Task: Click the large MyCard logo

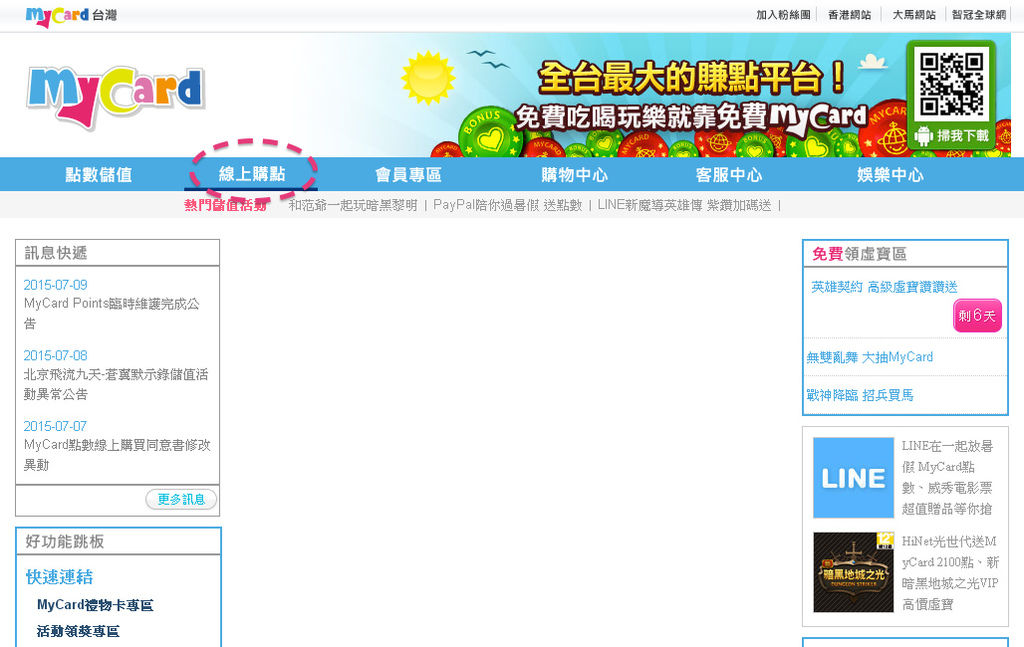Action: pos(116,97)
